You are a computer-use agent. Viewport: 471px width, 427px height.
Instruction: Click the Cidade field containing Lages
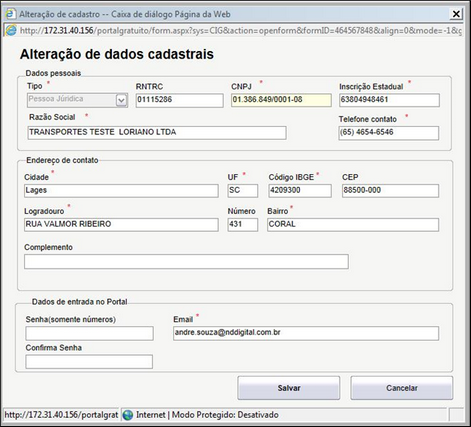coord(121,191)
